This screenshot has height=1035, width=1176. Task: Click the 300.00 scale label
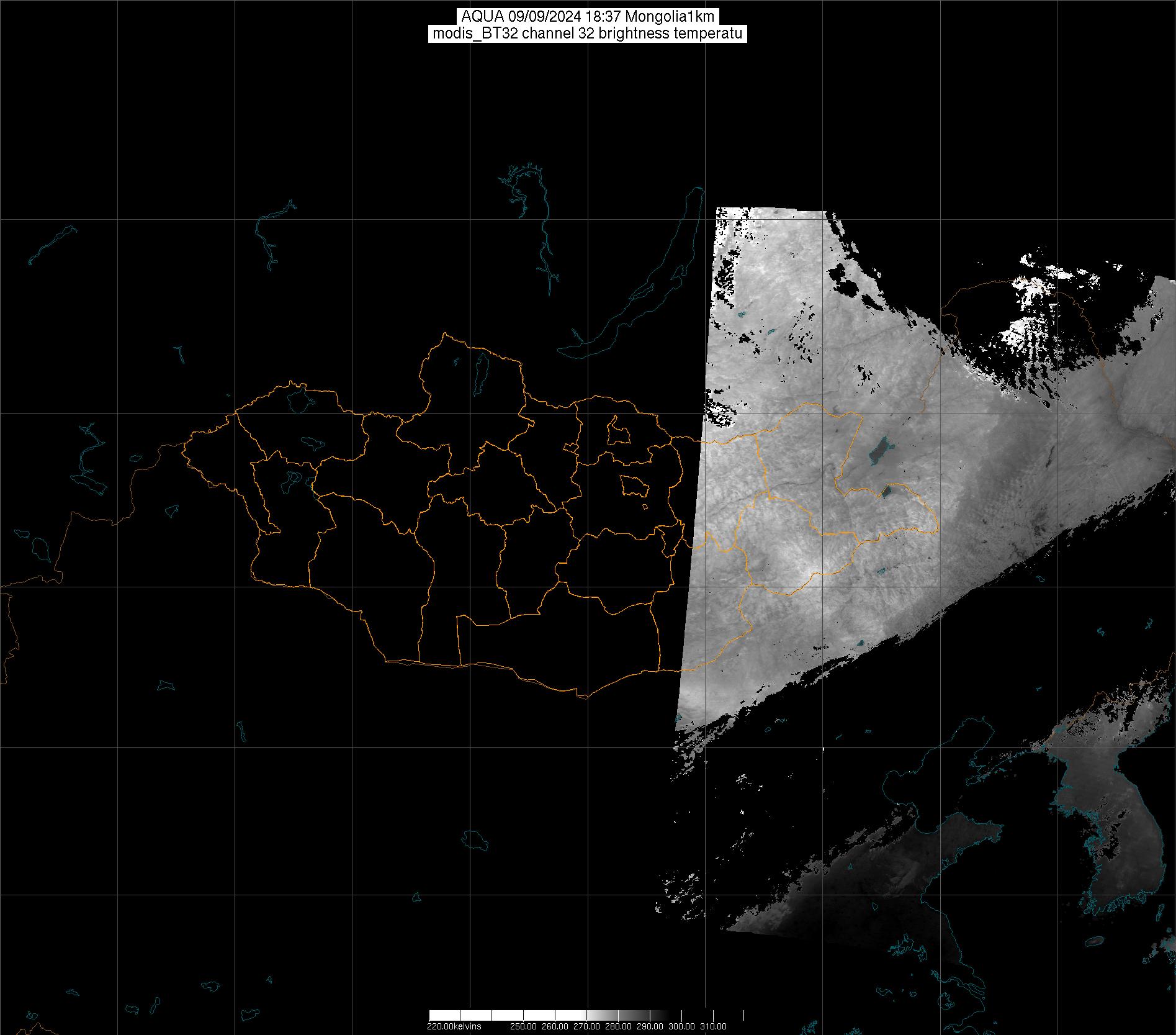point(682,1026)
